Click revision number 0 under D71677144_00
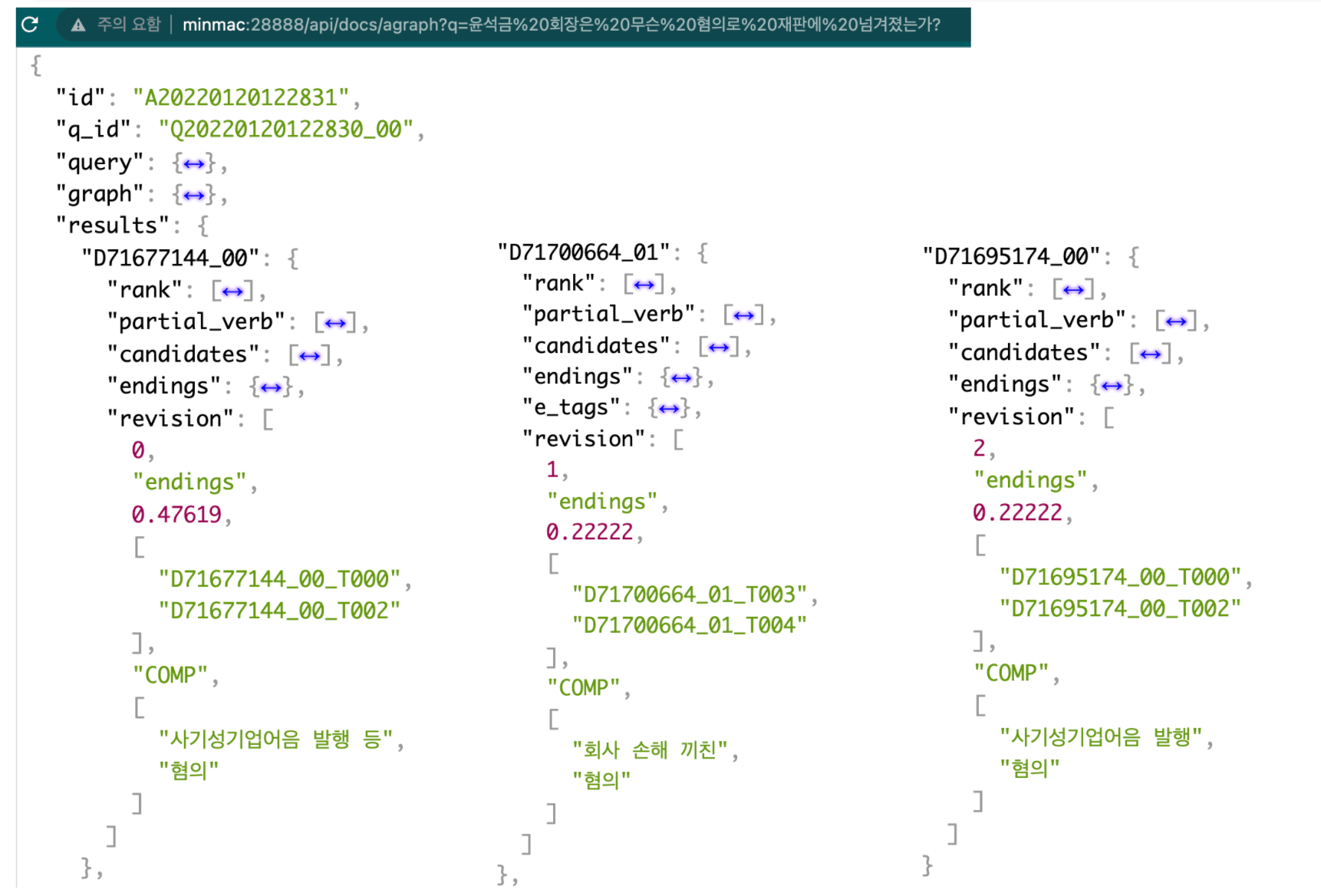Viewport: 1321px width, 896px height. (x=138, y=450)
